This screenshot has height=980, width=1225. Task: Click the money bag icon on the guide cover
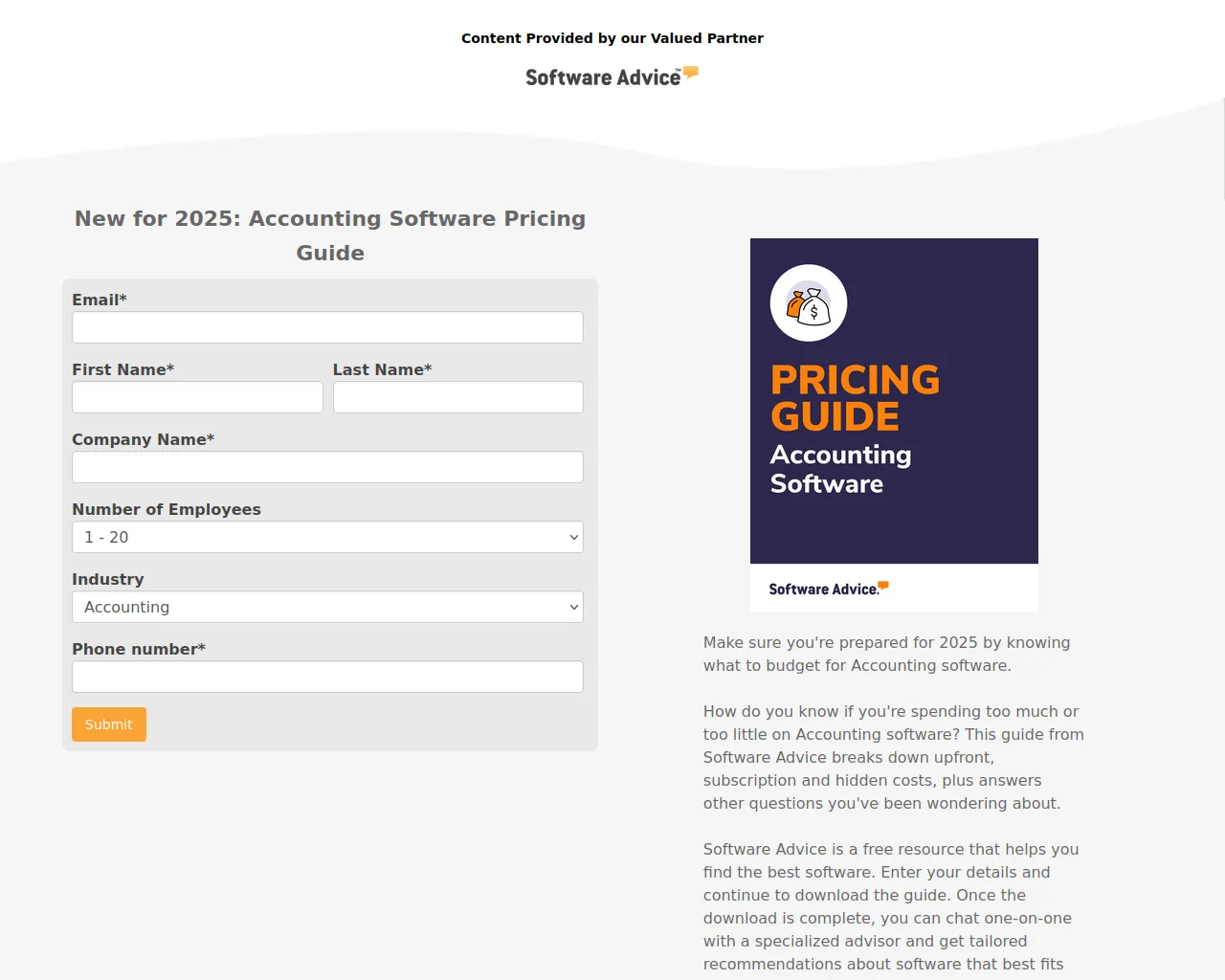[809, 303]
